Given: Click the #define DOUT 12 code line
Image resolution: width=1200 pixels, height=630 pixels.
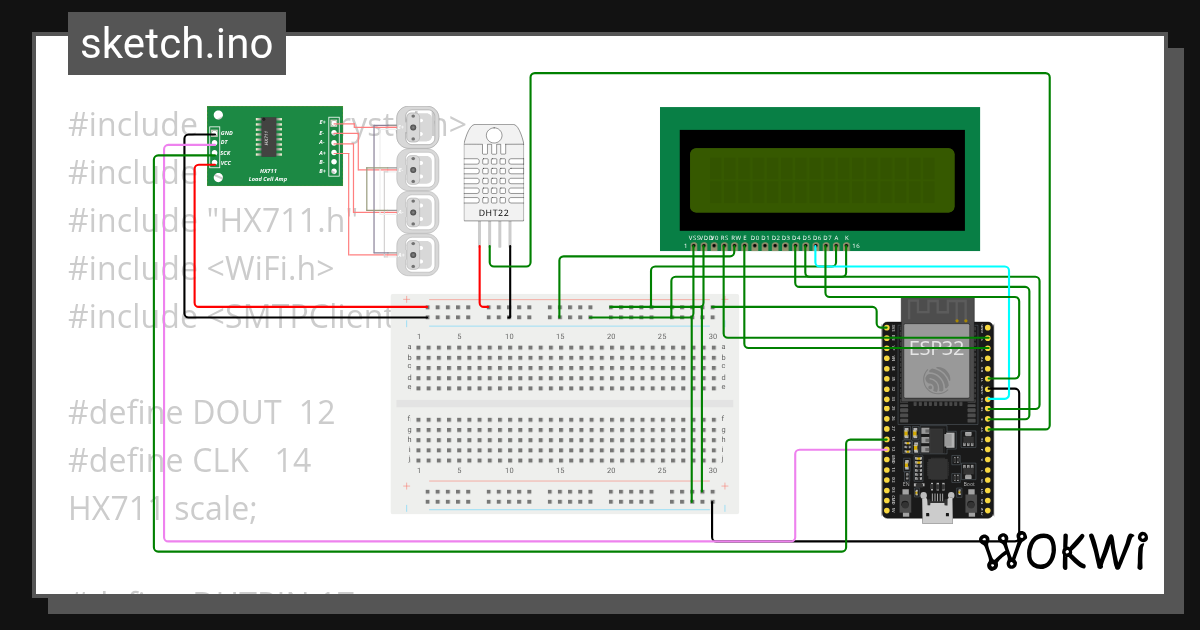Looking at the screenshot, I should click(x=201, y=412).
